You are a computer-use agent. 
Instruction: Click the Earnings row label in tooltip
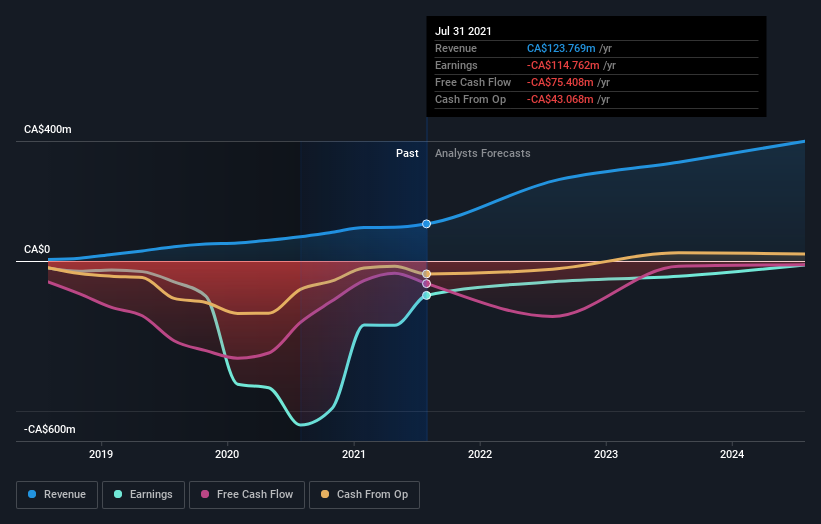tap(457, 65)
